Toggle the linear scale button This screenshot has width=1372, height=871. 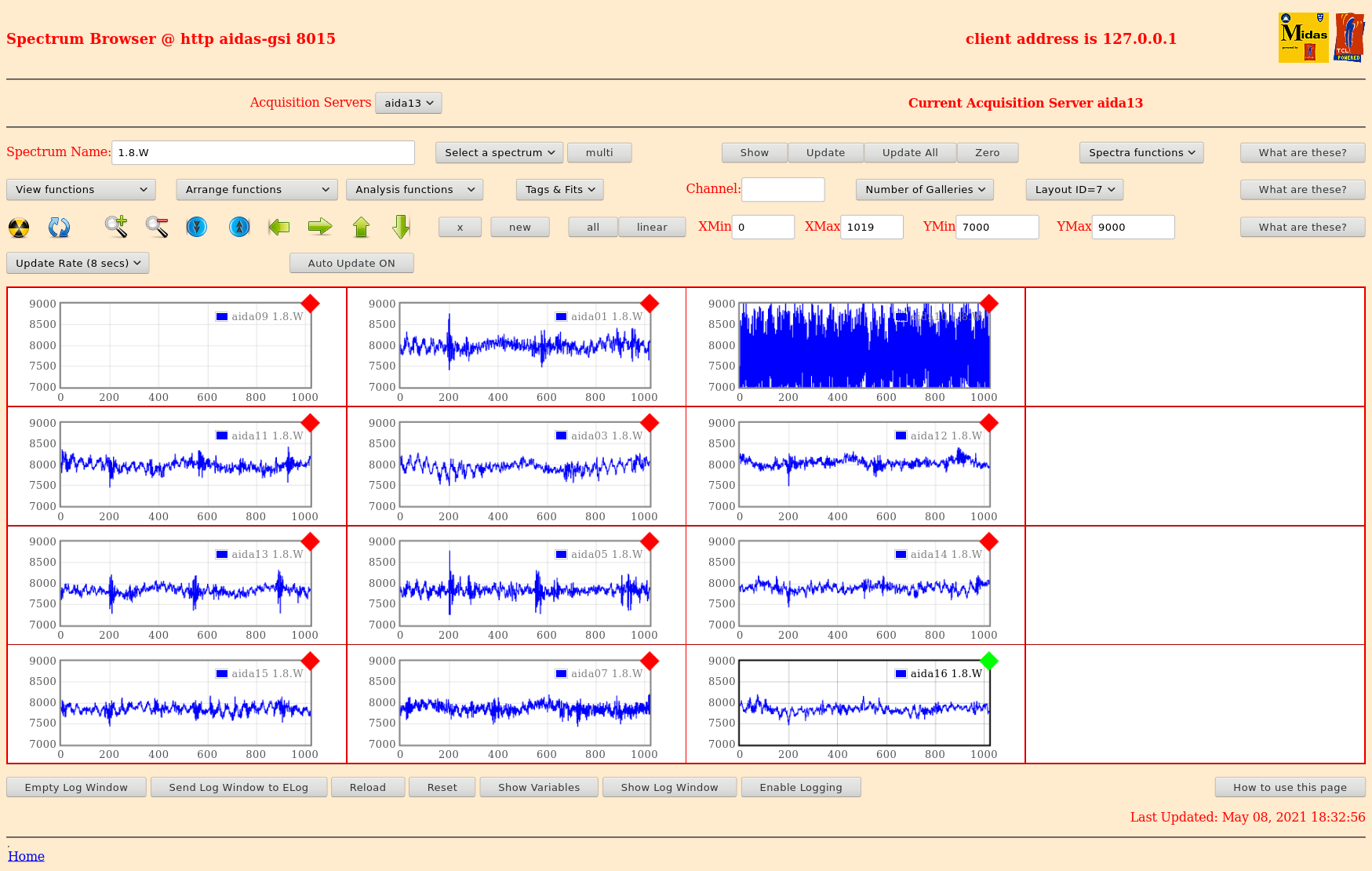[x=651, y=228]
